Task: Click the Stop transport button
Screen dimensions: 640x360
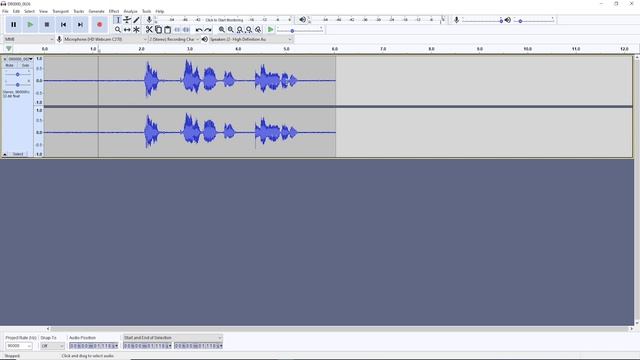Action: pos(47,25)
